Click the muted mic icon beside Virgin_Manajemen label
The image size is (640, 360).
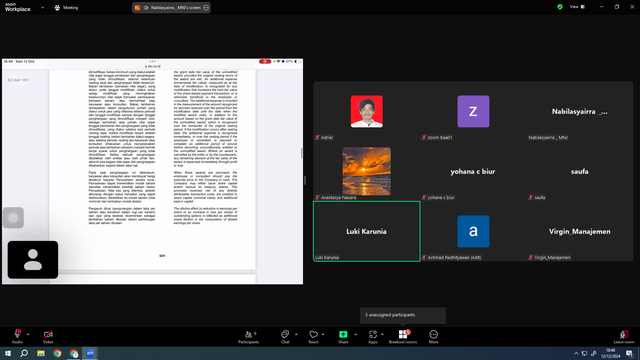[x=530, y=258]
